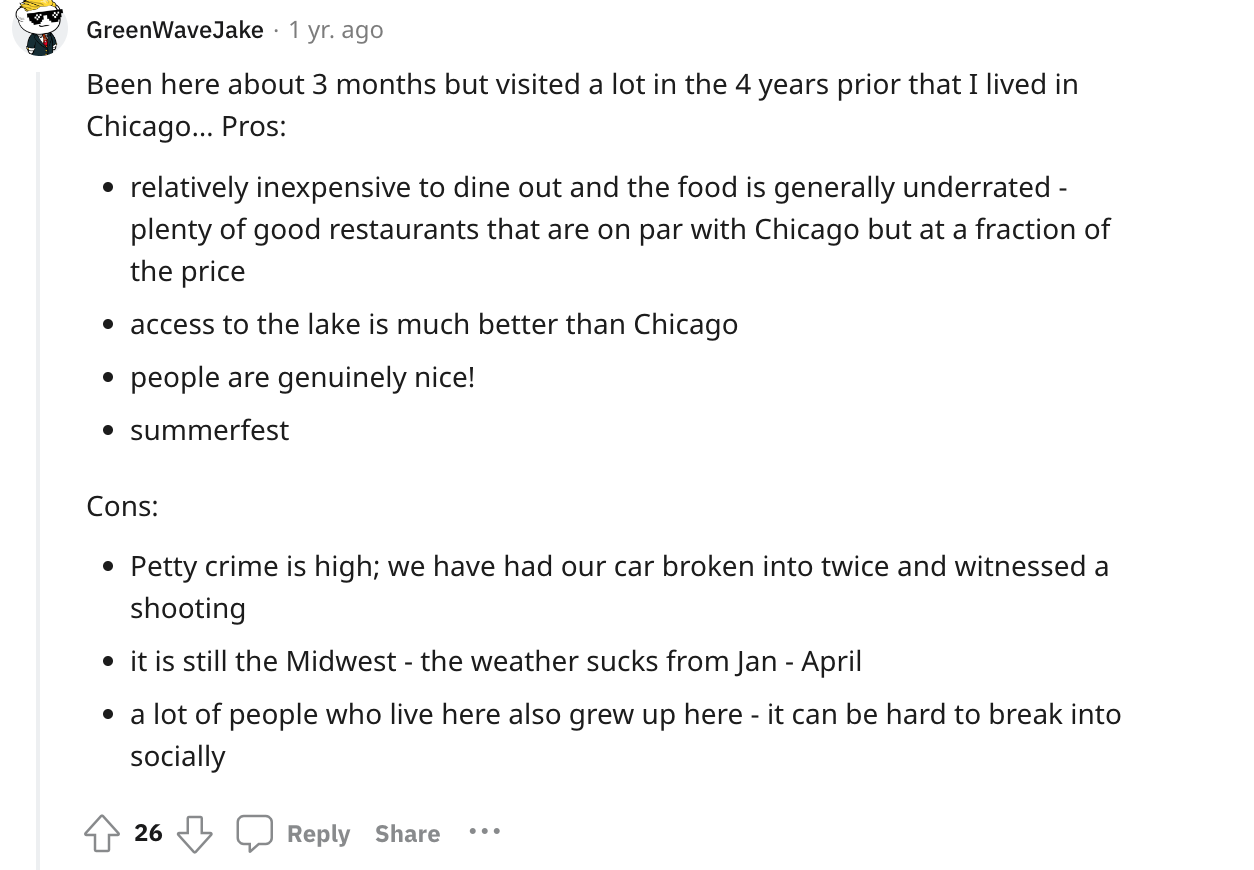This screenshot has width=1254, height=870.
Task: Click the 'Been here about 3 months' intro text
Action: (x=582, y=105)
